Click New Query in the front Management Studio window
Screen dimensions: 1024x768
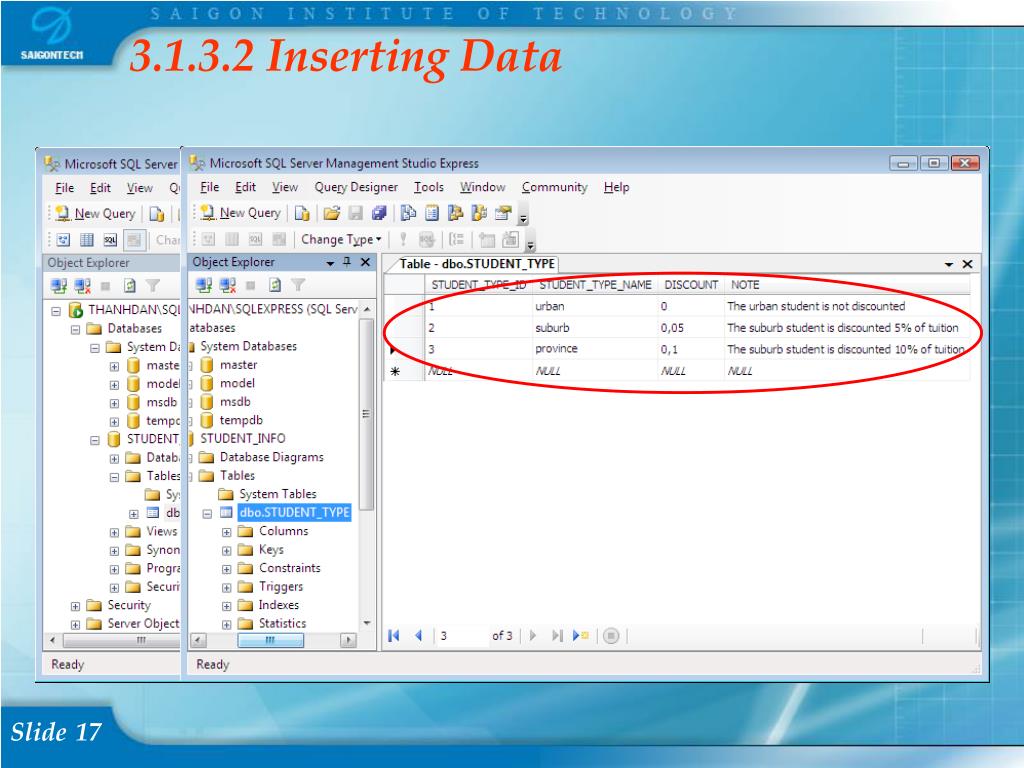[x=241, y=212]
